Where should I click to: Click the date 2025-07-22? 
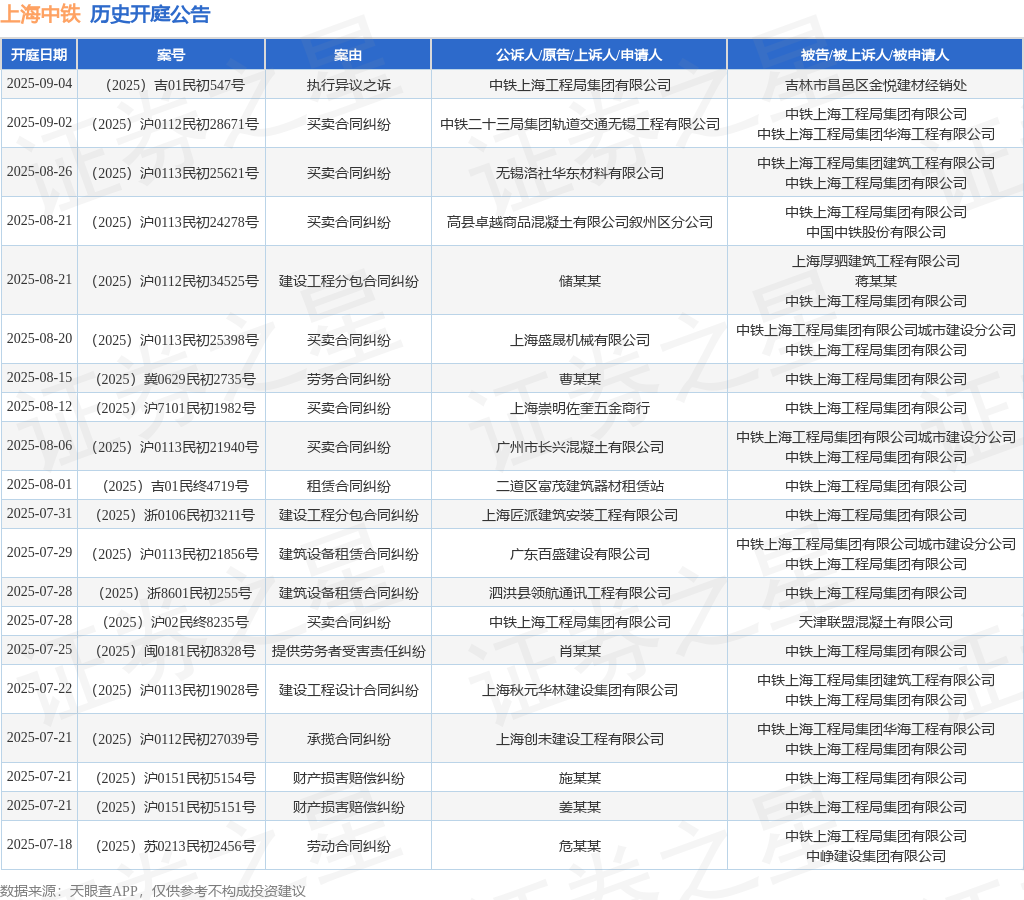pos(39,689)
